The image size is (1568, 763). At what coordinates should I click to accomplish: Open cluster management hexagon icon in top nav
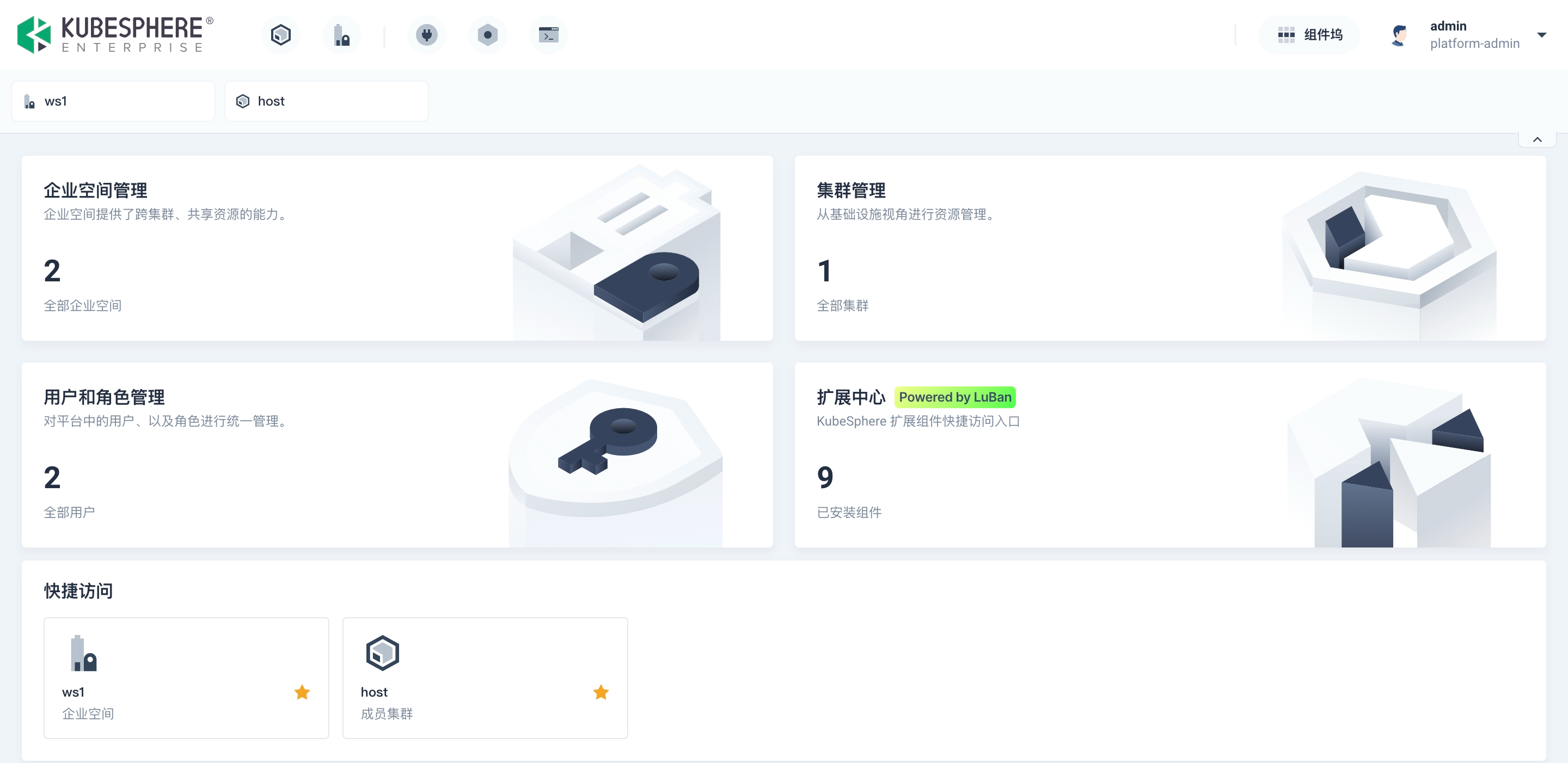(x=280, y=35)
